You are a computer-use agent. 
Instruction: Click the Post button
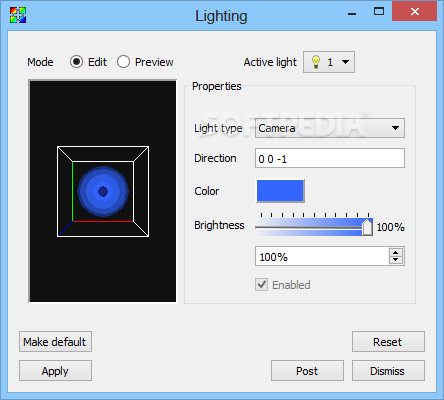307,371
